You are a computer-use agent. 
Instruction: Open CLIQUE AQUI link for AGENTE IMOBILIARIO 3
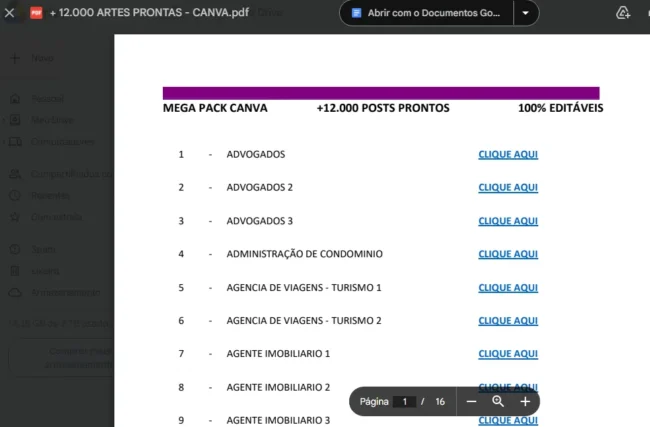click(x=508, y=420)
